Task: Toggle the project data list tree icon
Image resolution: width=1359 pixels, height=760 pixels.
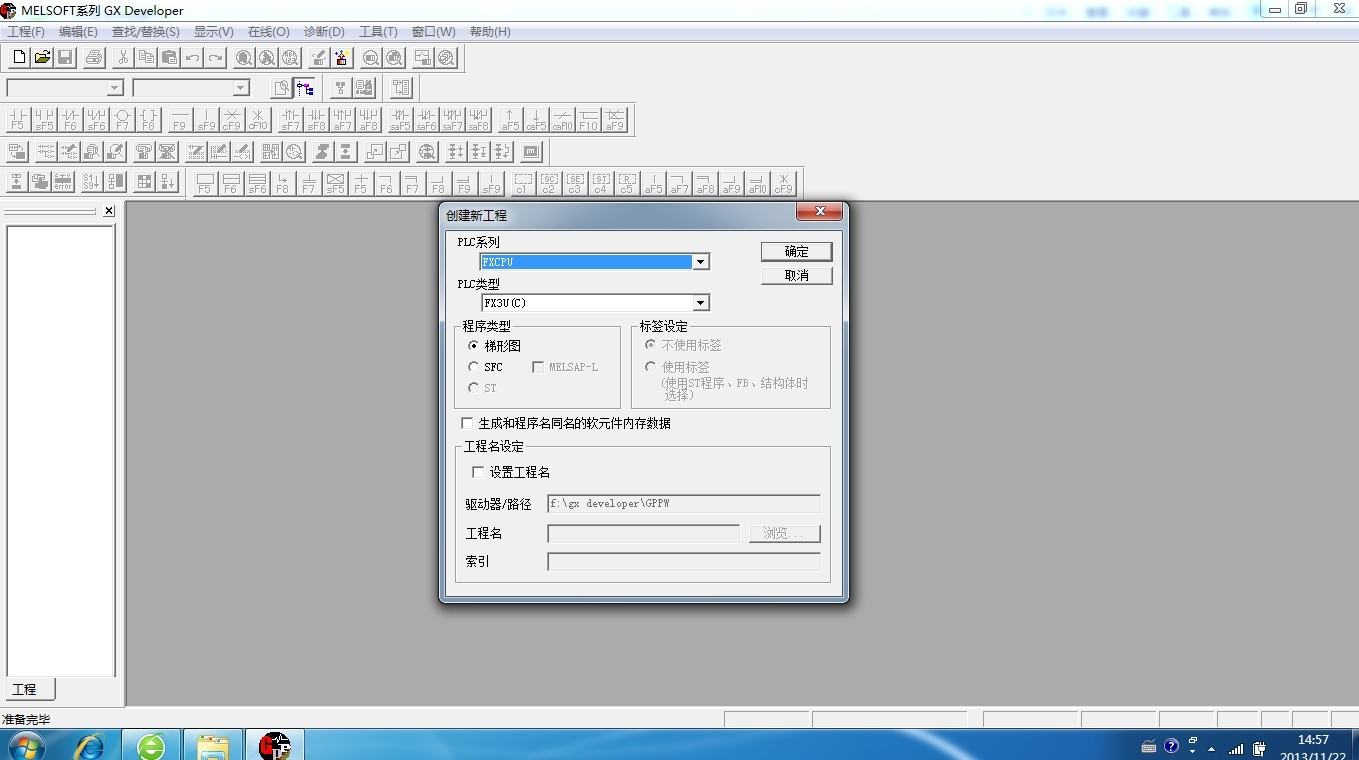Action: coord(305,88)
